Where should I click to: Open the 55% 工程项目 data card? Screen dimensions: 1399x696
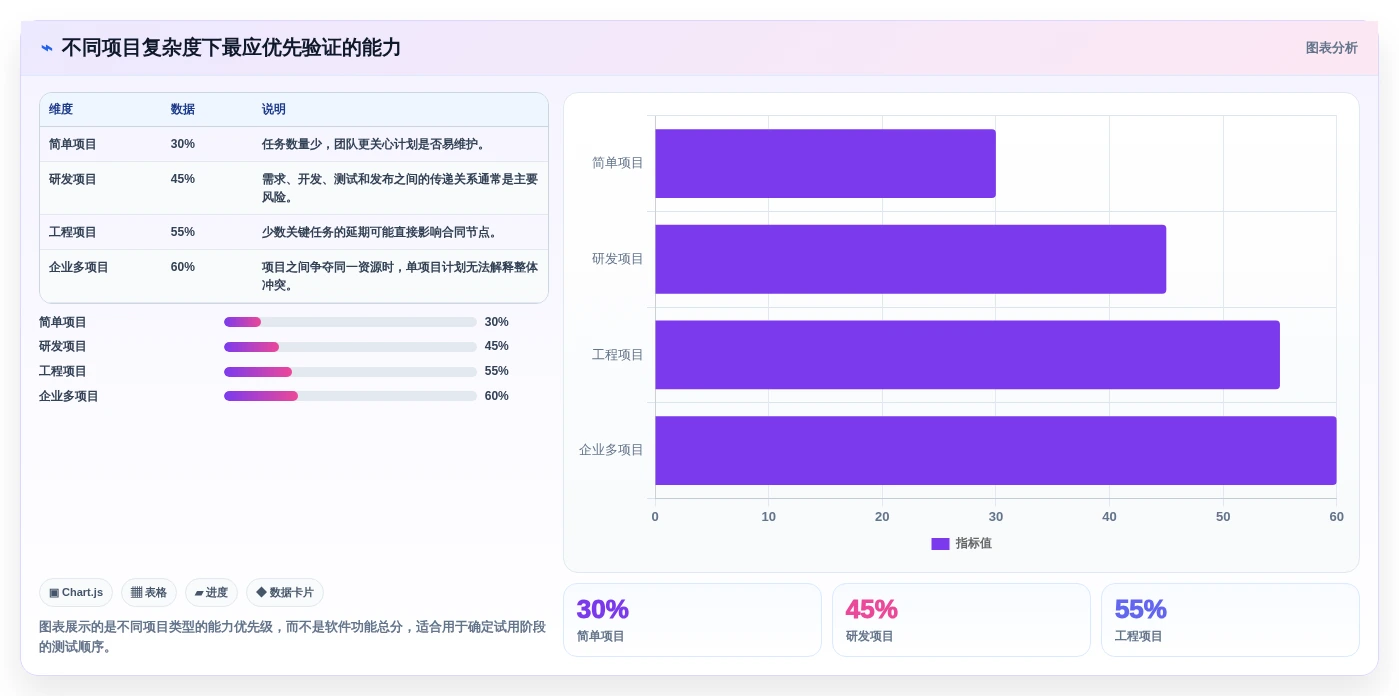pos(1230,620)
